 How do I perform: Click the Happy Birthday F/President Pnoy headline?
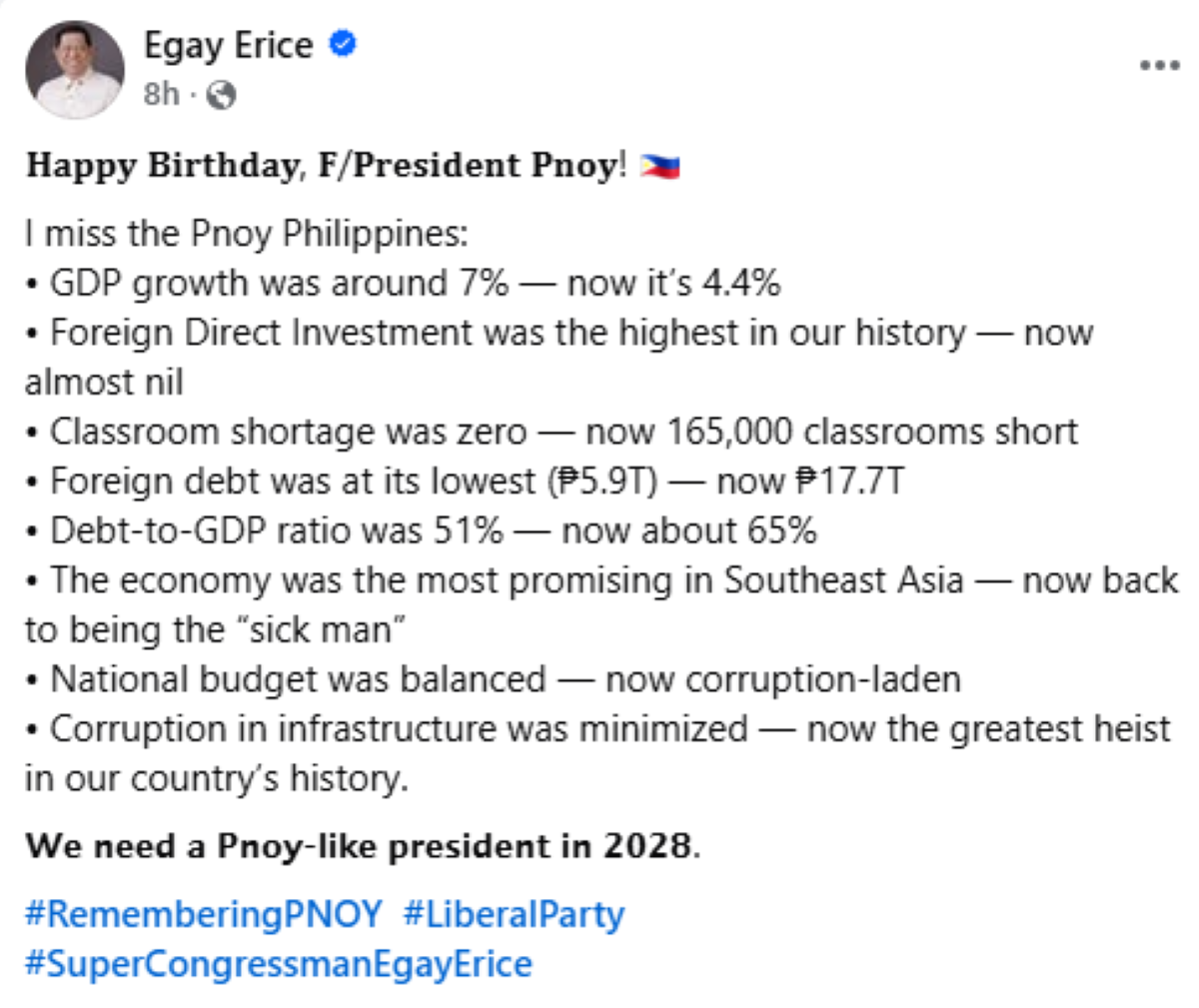point(326,165)
